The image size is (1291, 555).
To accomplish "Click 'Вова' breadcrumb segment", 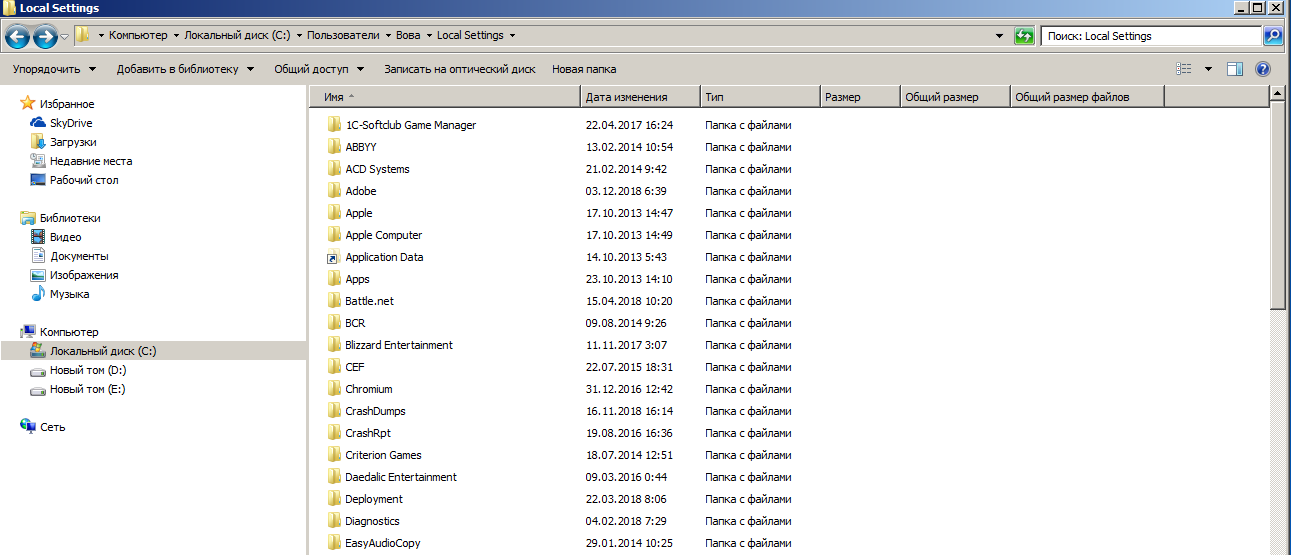I will 408,35.
